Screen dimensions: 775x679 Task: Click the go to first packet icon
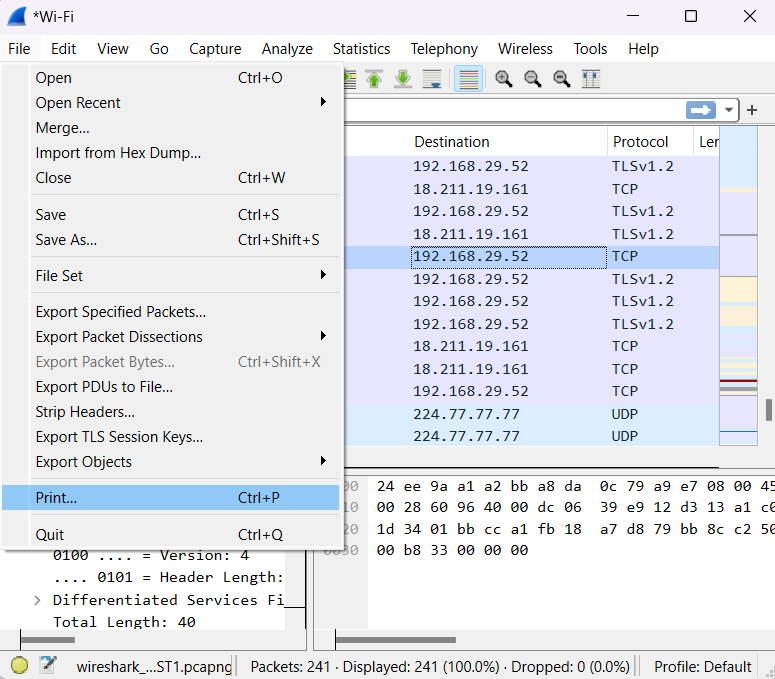pyautogui.click(x=374, y=79)
